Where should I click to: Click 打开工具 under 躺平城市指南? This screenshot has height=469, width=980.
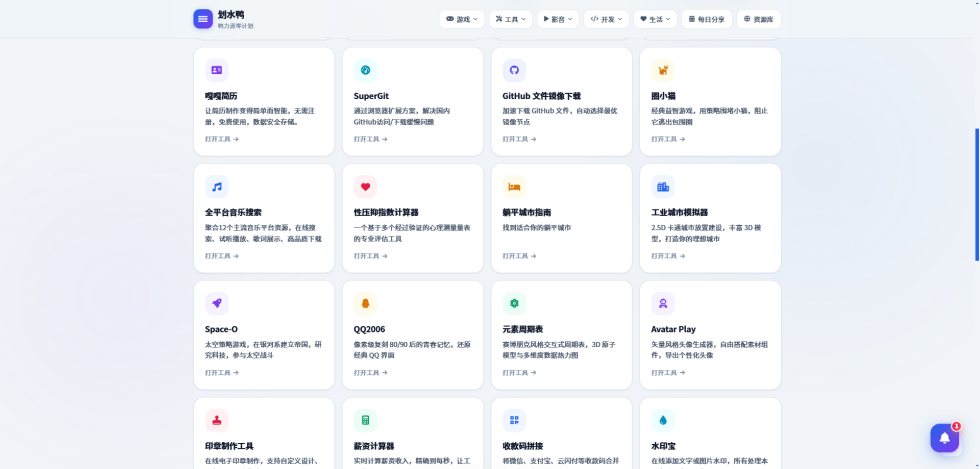click(x=519, y=256)
